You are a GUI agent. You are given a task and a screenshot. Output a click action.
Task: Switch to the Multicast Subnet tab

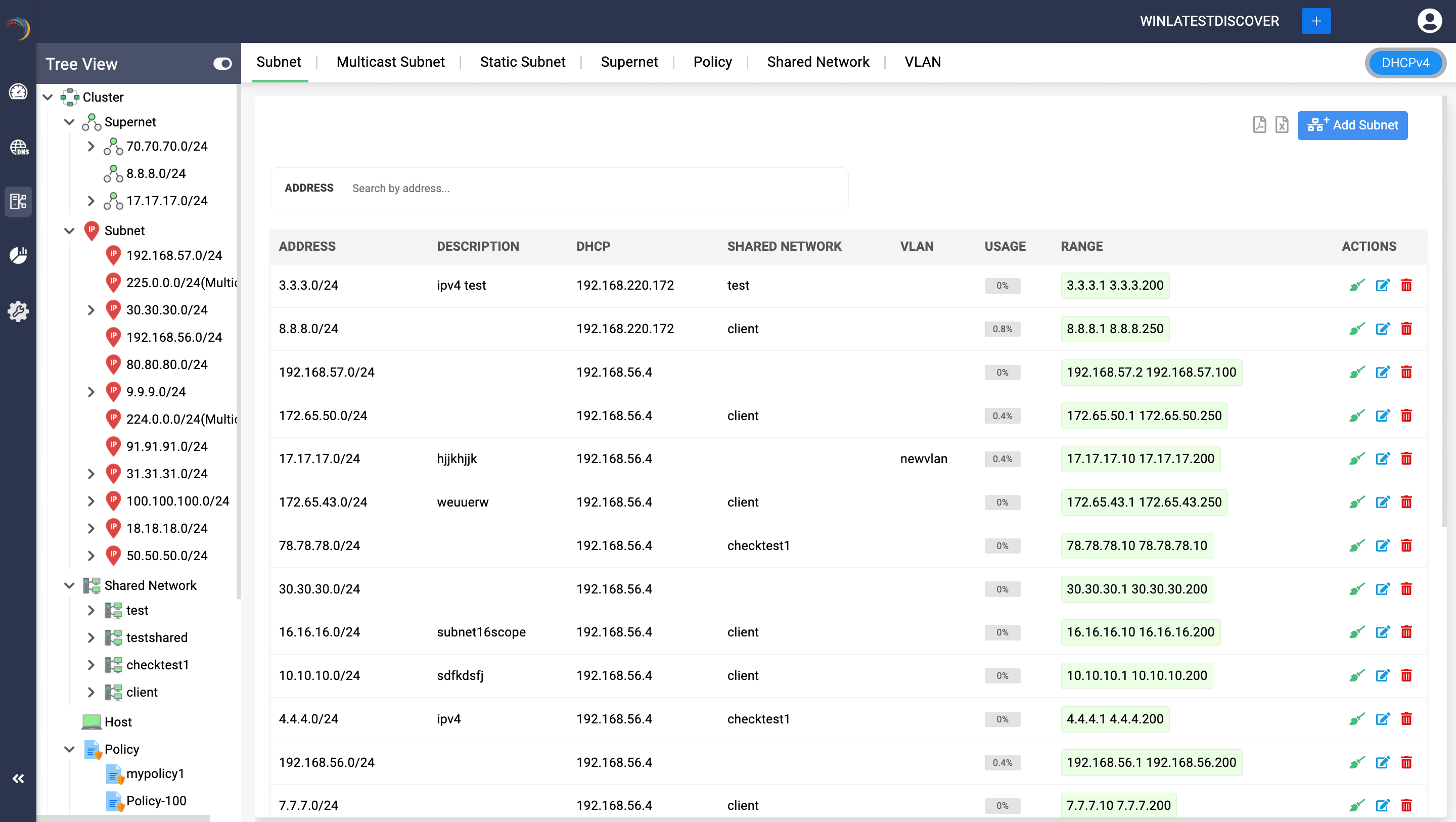(x=390, y=62)
